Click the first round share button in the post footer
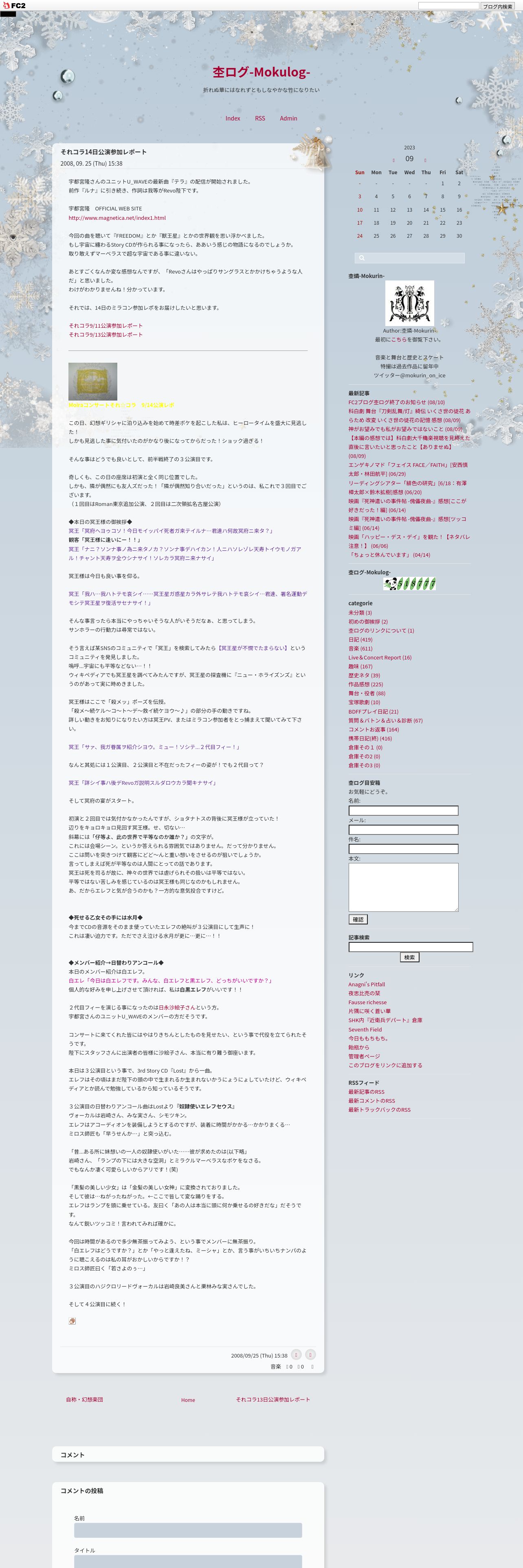Image resolution: width=523 pixels, height=1568 pixels. point(296,1354)
